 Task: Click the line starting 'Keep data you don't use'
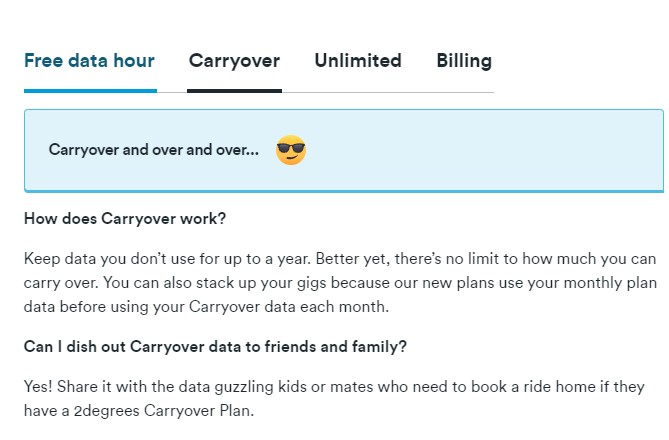340,259
